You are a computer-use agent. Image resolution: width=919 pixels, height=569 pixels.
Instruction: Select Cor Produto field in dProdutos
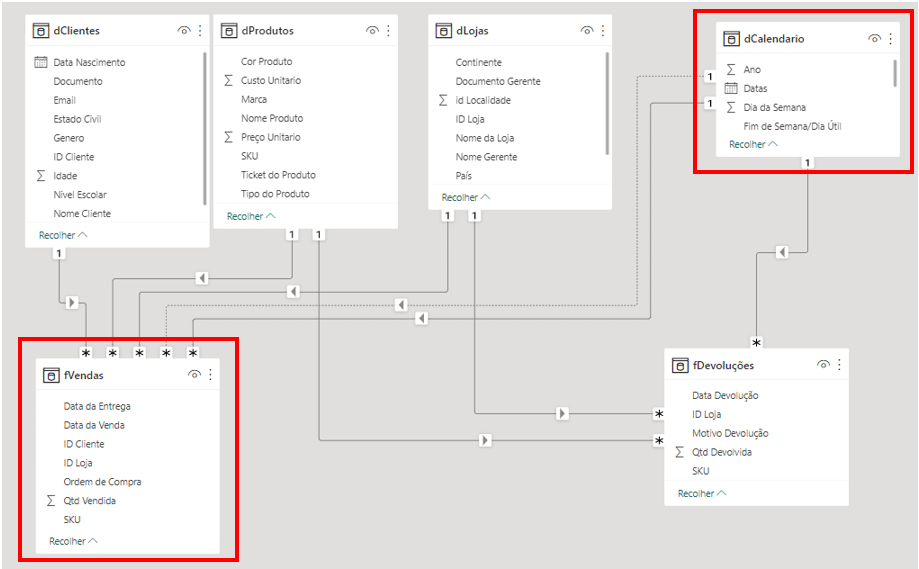(267, 62)
